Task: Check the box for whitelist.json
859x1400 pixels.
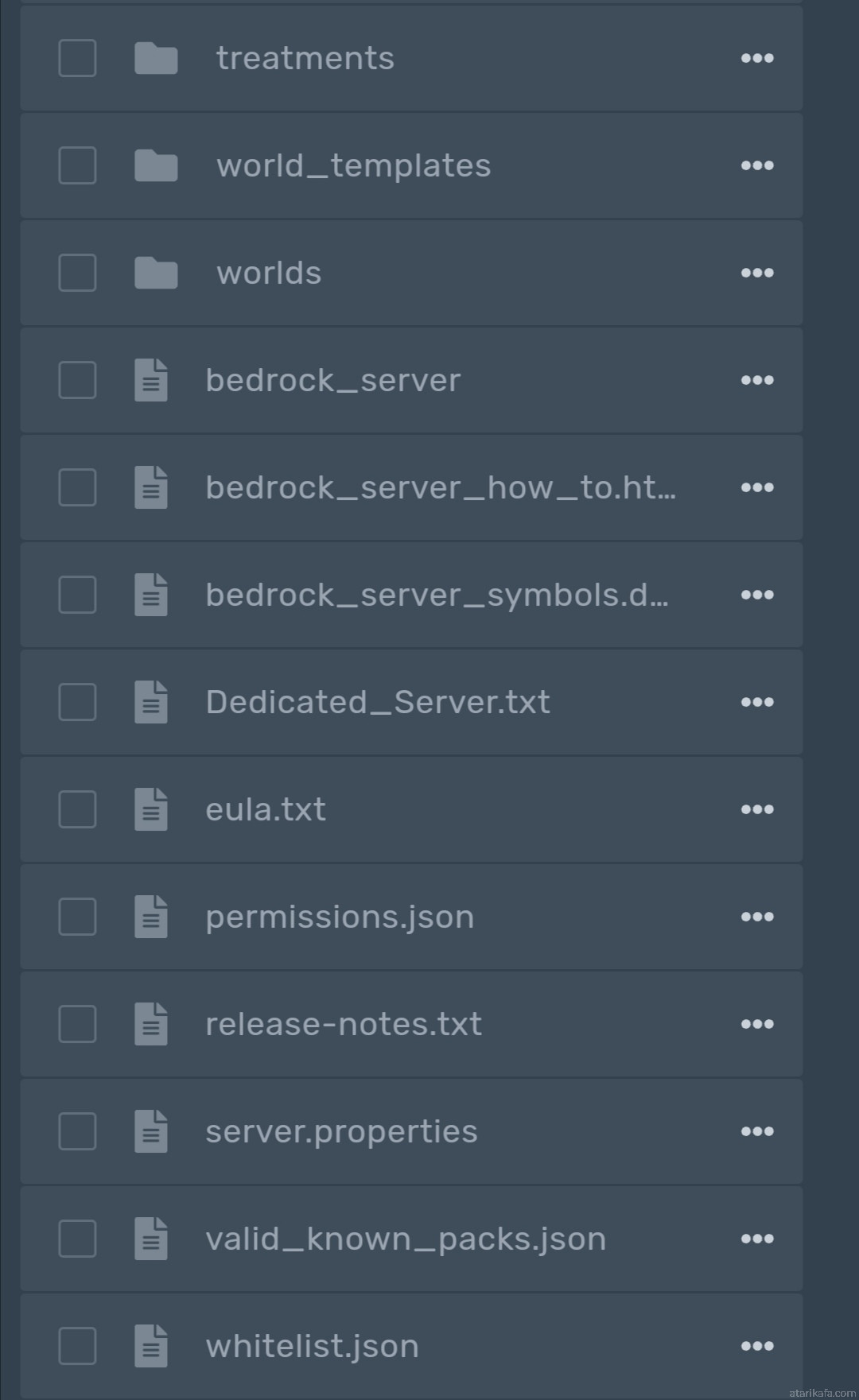Action: tap(77, 1346)
